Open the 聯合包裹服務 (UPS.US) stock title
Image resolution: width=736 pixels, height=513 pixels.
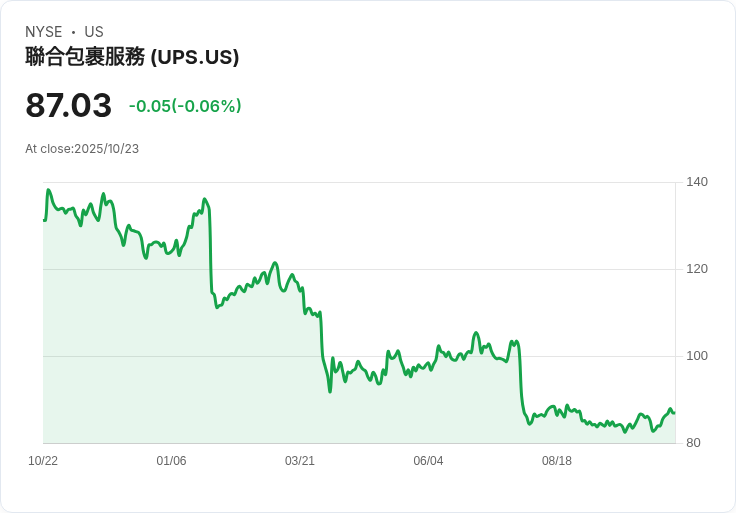click(x=132, y=57)
